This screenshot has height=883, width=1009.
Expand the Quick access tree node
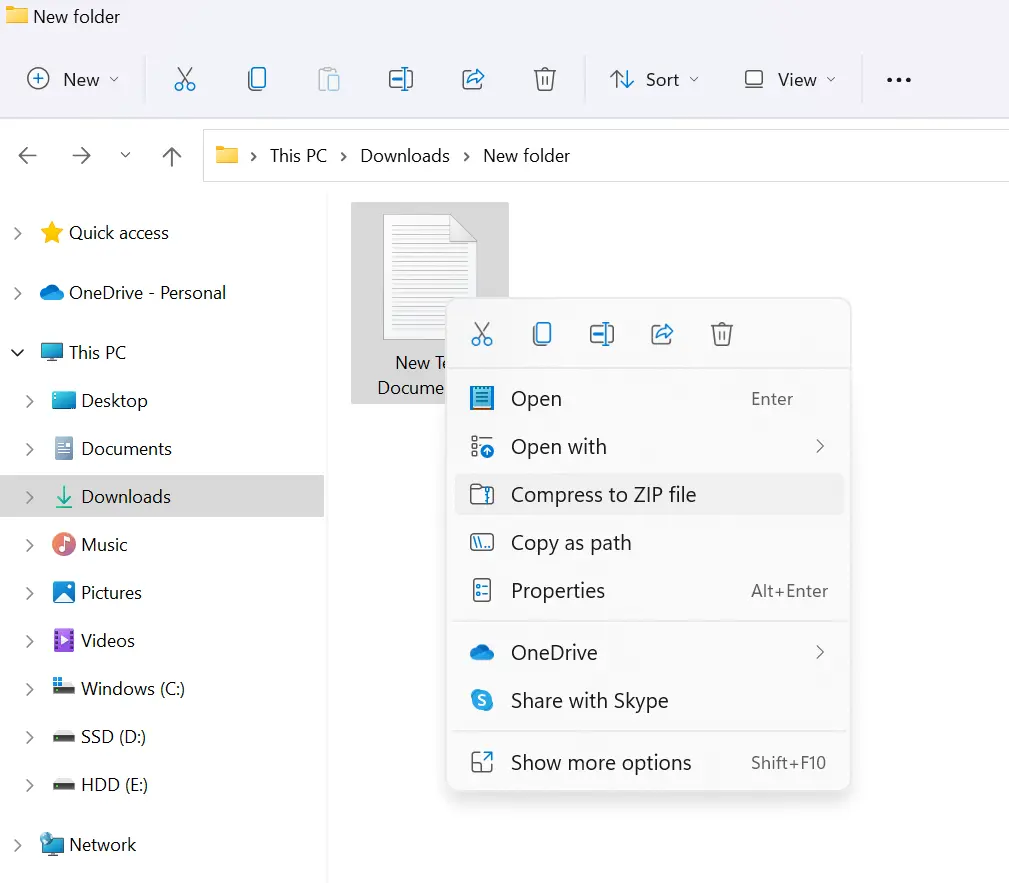(18, 233)
